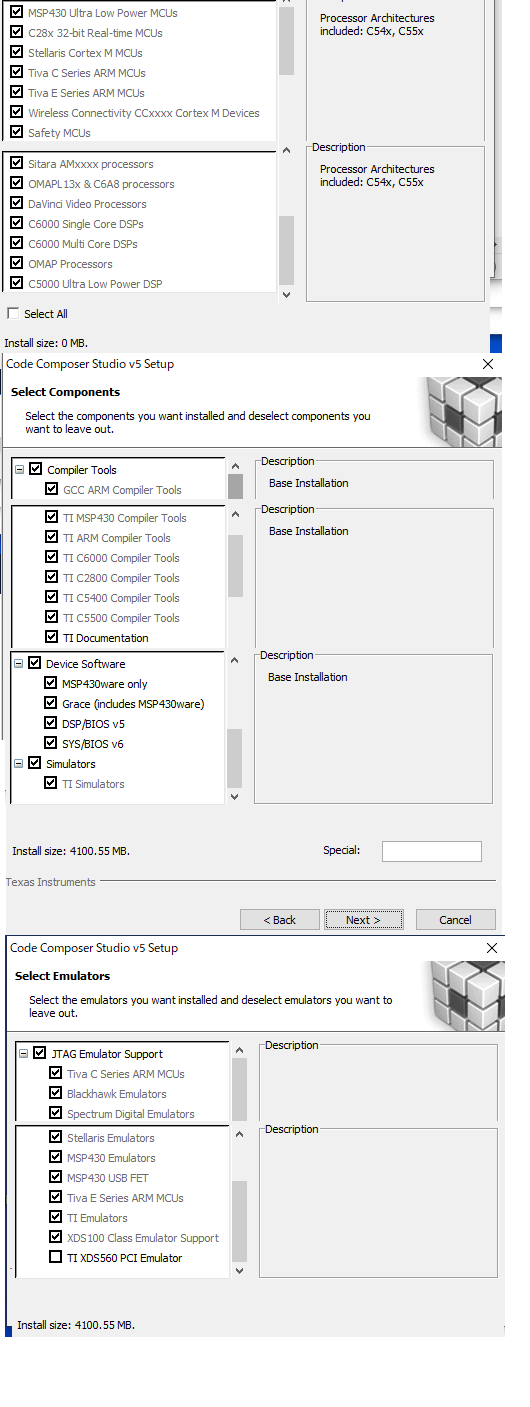
Task: Toggle Stellaris Cortex M MCUs checkbox
Action: coord(16,53)
